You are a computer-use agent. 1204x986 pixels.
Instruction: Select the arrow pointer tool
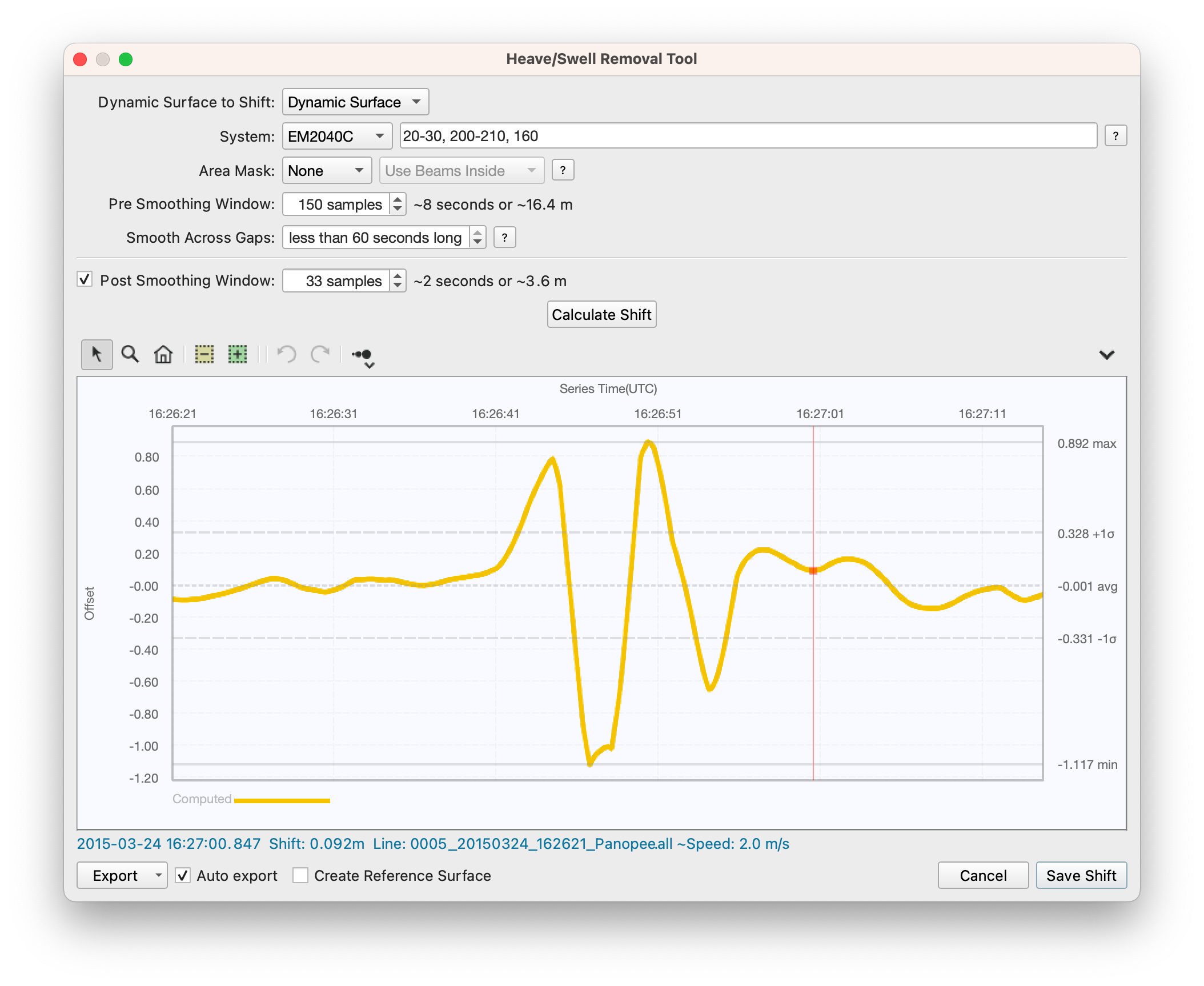coord(97,355)
